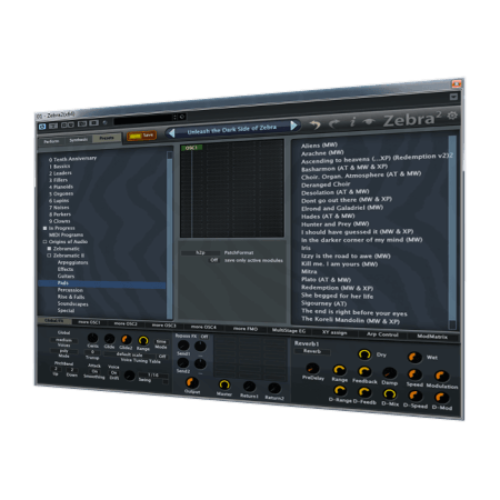Open the 'more OSC3' tab
The width and height of the screenshot is (500, 500).
pos(164,325)
